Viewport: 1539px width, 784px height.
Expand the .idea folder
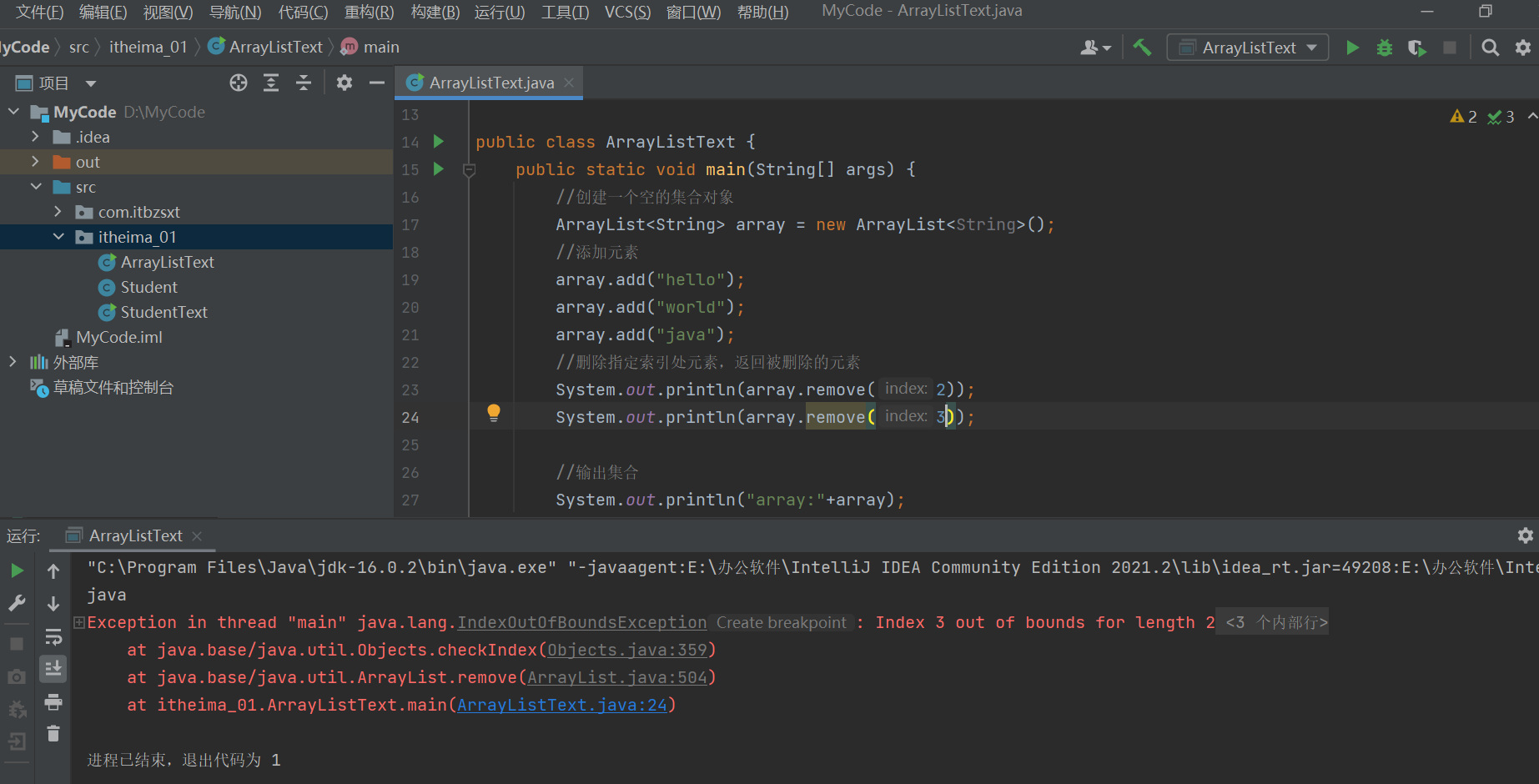pos(35,137)
